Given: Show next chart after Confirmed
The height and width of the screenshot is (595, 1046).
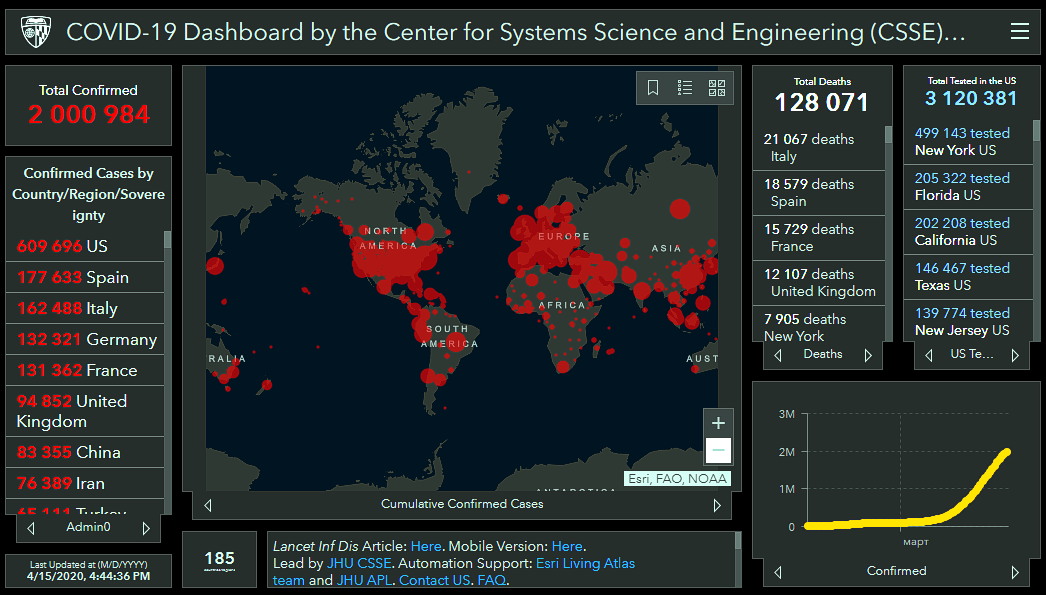Looking at the screenshot, I should pyautogui.click(x=1015, y=572).
